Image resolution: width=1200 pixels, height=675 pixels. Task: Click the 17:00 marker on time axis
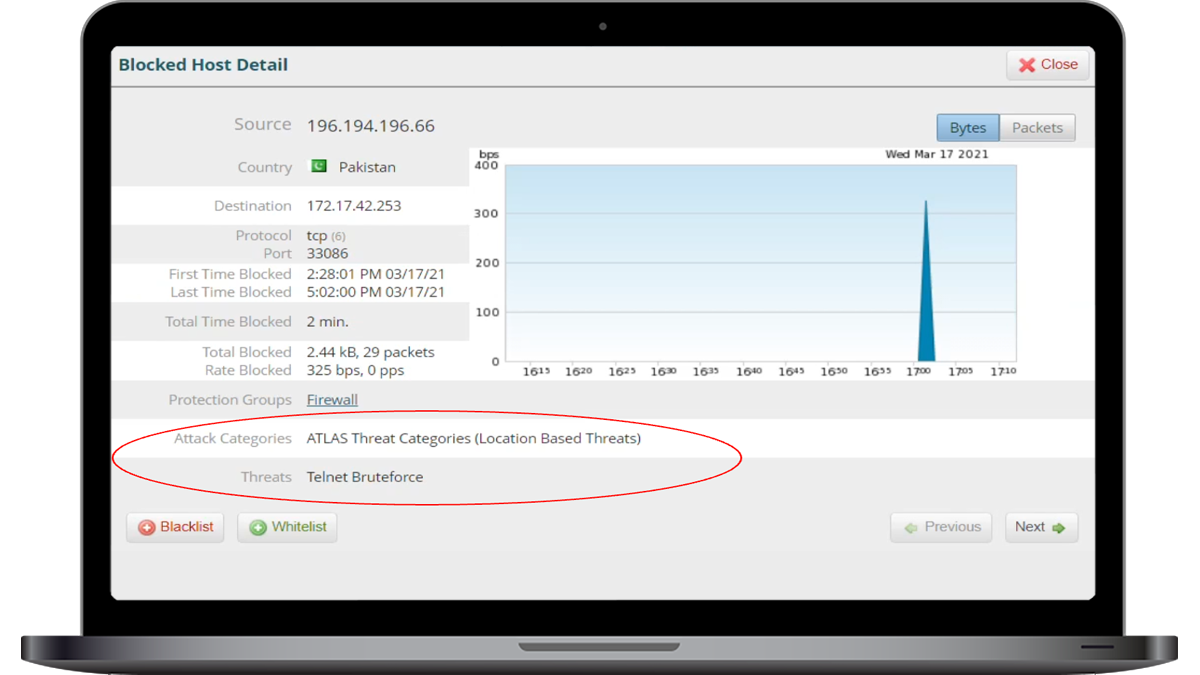918,371
